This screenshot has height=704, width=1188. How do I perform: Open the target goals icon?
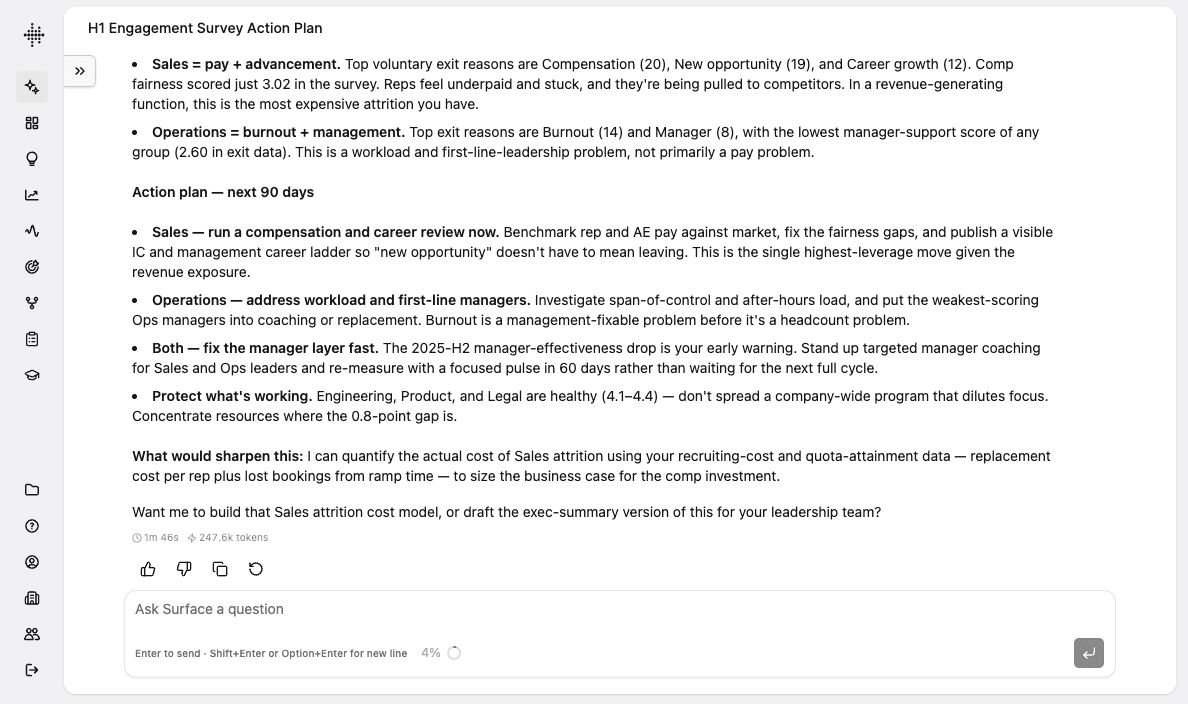(x=32, y=267)
